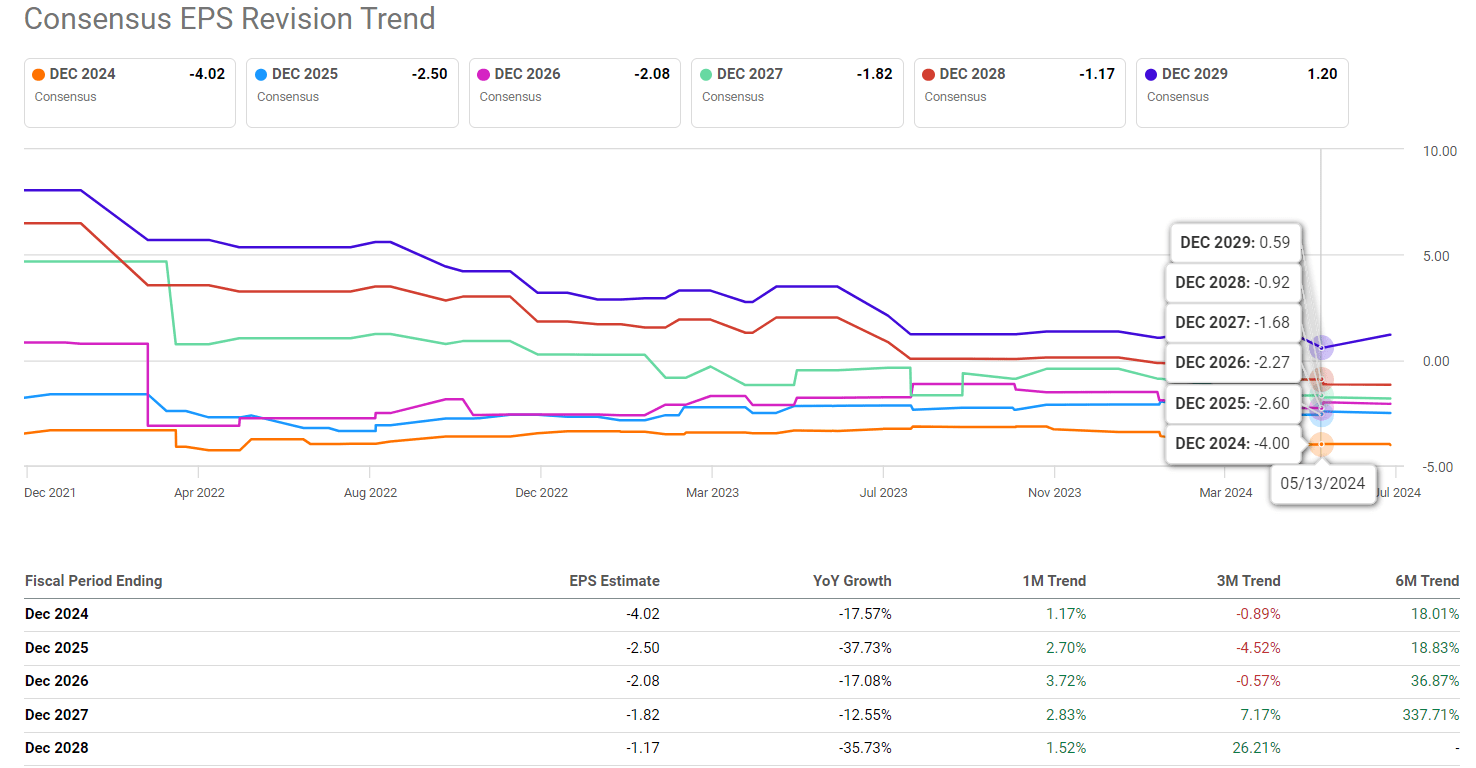This screenshot has width=1476, height=768.
Task: Click the orange DEC 2024 hover marker on chart
Action: [1321, 445]
